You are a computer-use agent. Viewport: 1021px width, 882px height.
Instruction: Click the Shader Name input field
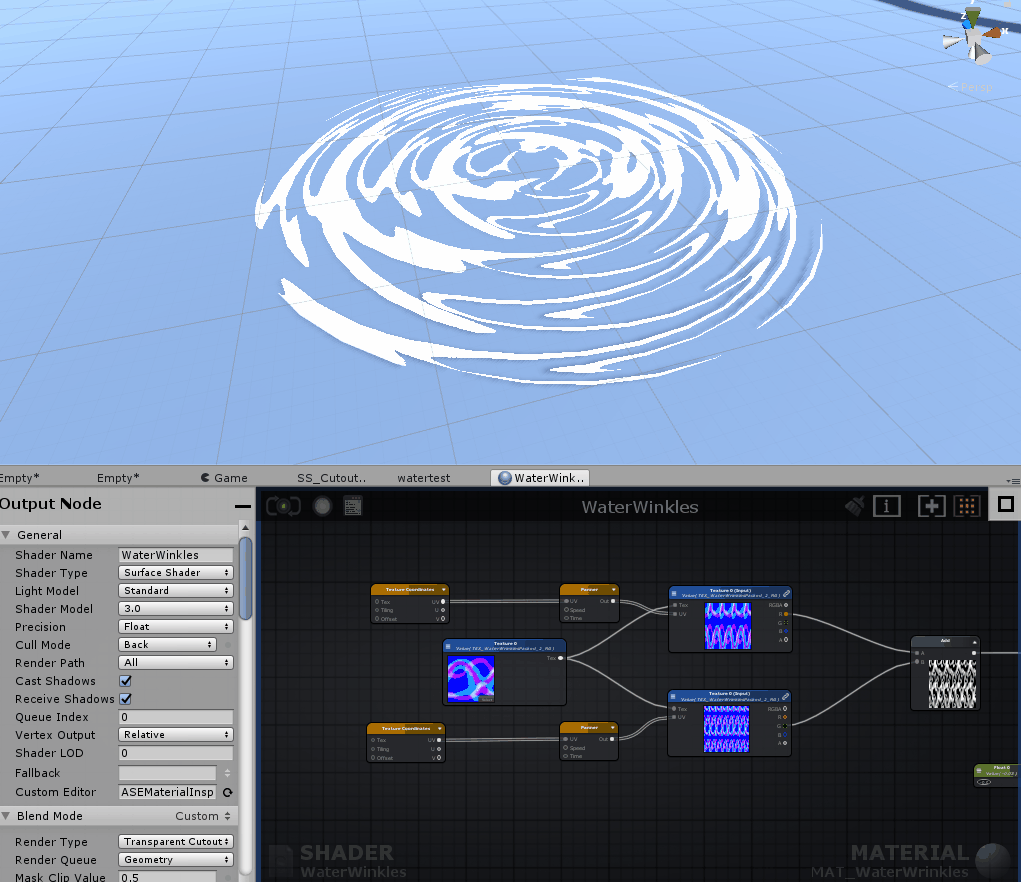click(x=176, y=555)
